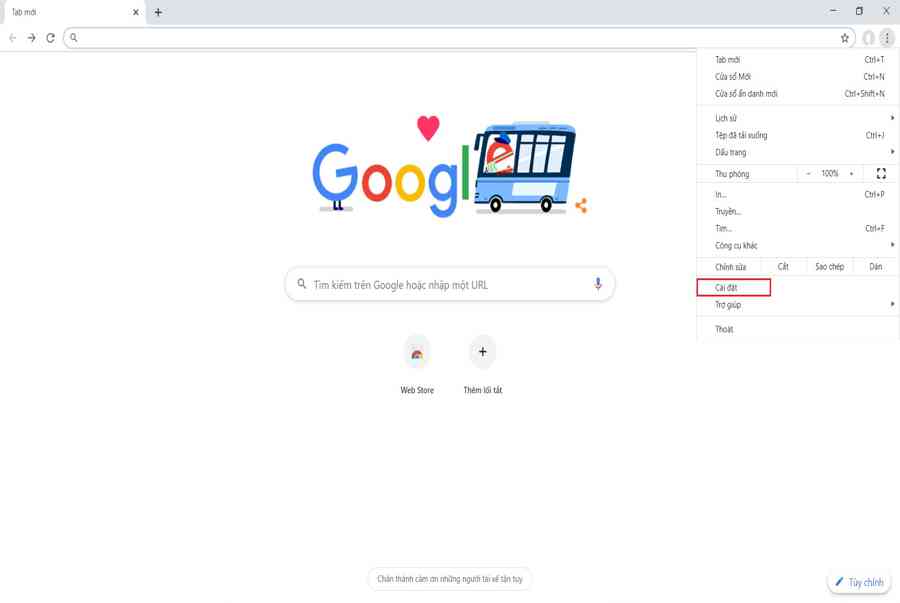Click the 'Chỉnh sửa' edit label
Screen dimensions: 900x603
click(x=731, y=267)
